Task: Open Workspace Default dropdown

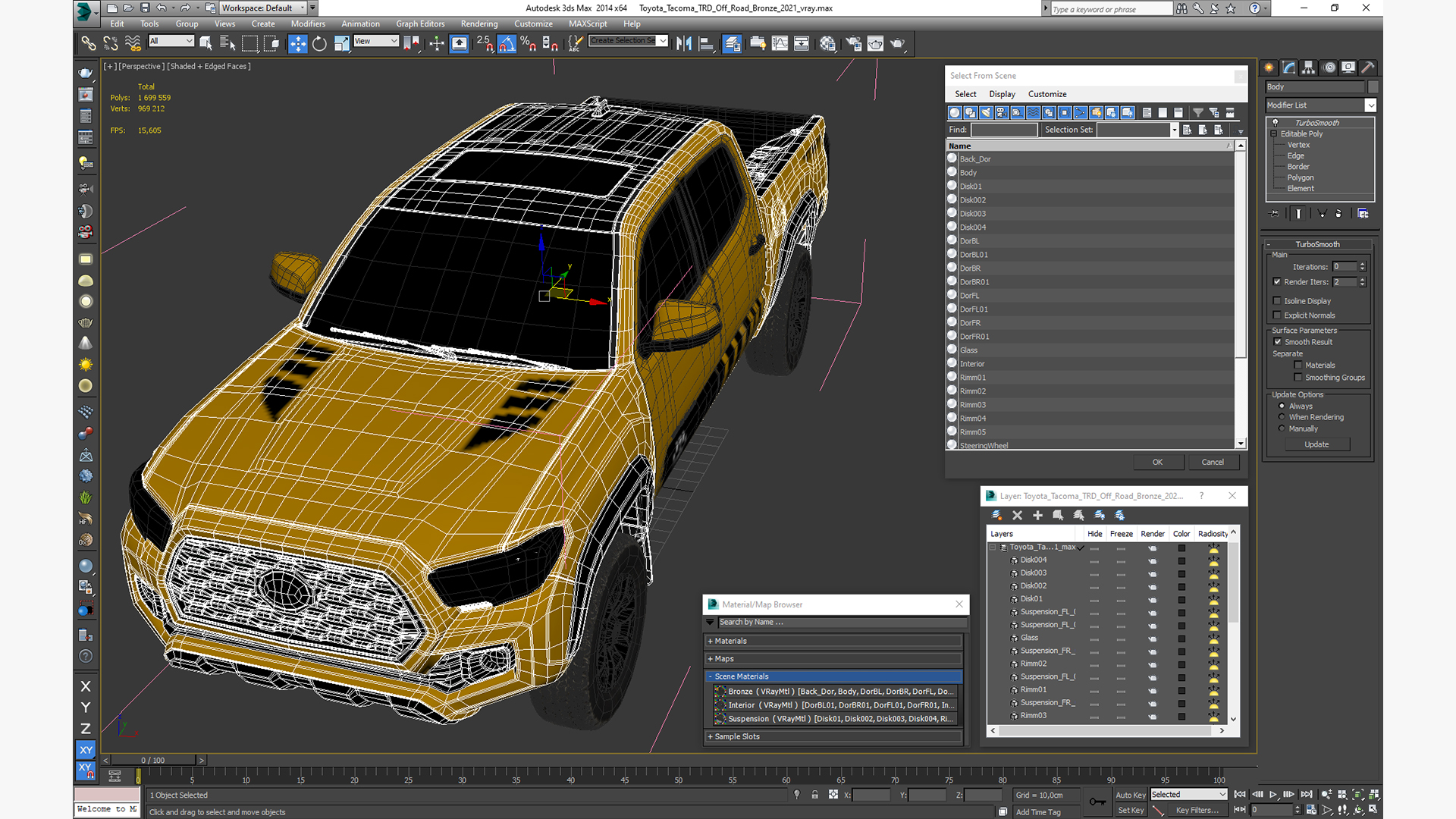Action: [264, 8]
